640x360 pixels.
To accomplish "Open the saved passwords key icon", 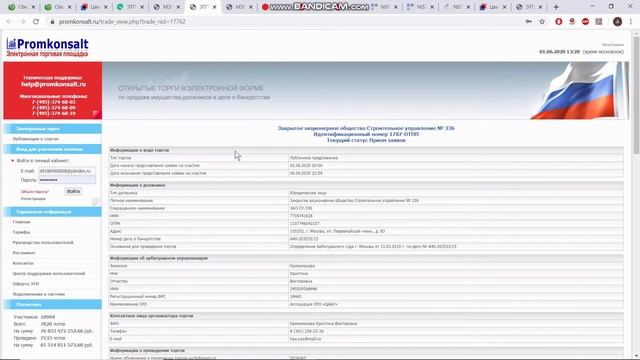I will (x=529, y=22).
